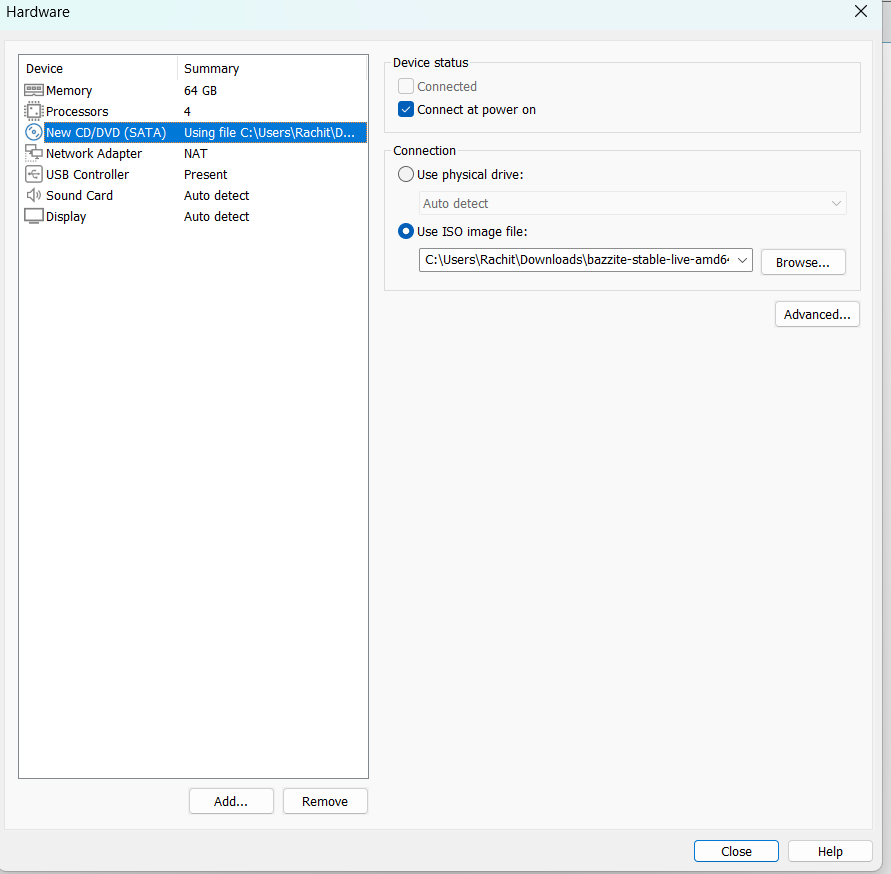Click the Browse... button
891x874 pixels.
click(x=803, y=263)
